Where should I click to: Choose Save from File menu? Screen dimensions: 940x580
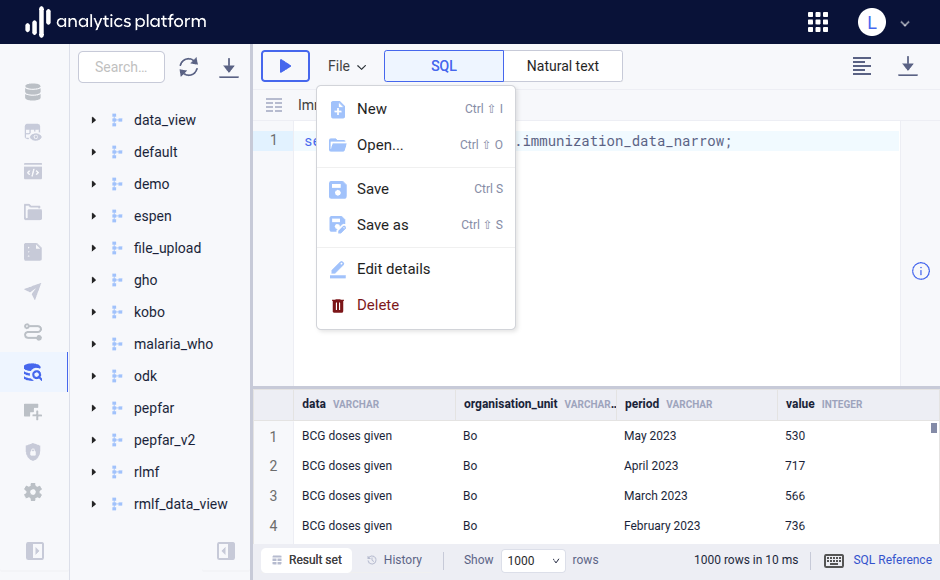(415, 189)
